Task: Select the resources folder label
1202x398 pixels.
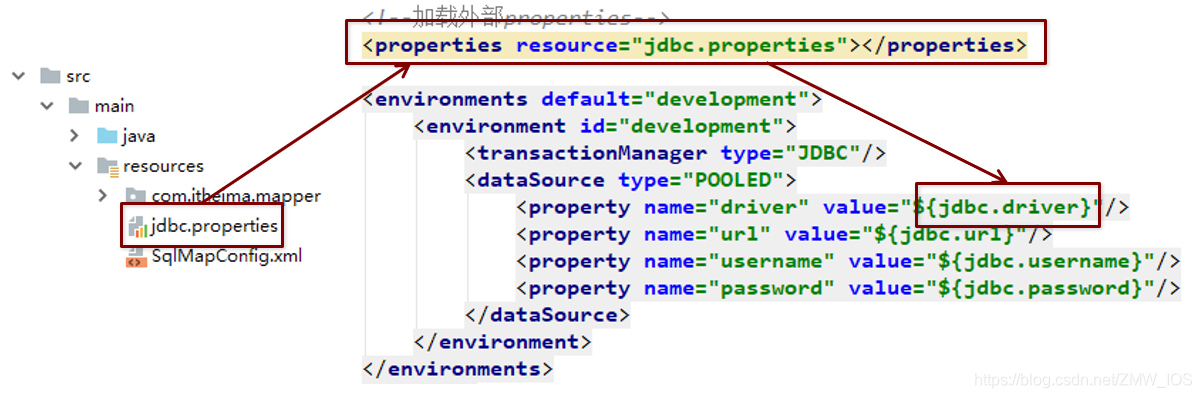Action: [x=163, y=166]
